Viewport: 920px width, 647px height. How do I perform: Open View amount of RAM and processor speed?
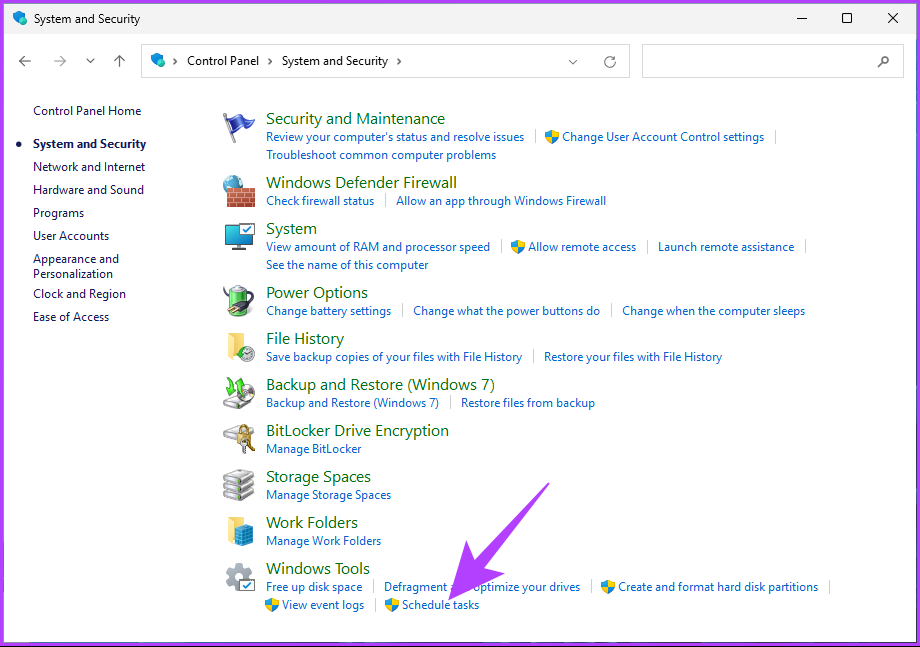pyautogui.click(x=378, y=247)
